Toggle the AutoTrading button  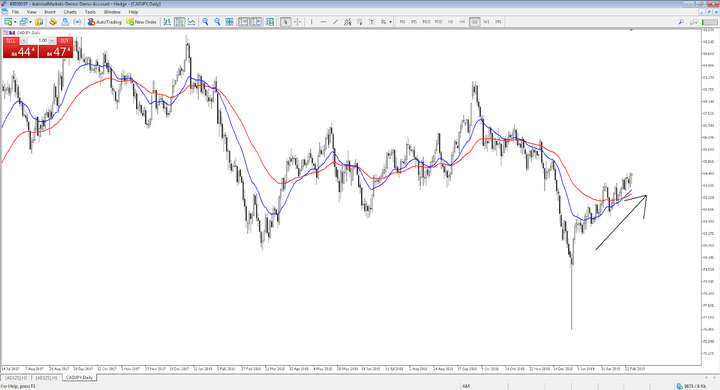pyautogui.click(x=105, y=22)
